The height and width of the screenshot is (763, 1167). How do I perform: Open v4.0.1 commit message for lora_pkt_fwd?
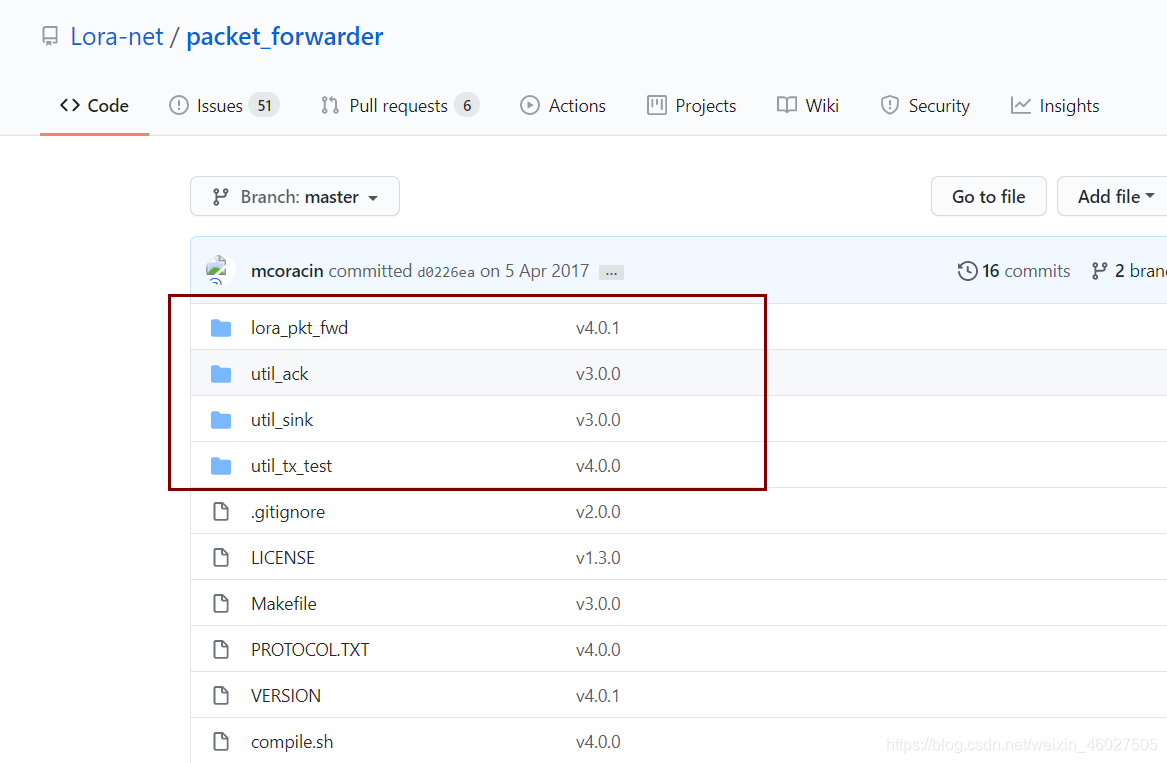598,328
